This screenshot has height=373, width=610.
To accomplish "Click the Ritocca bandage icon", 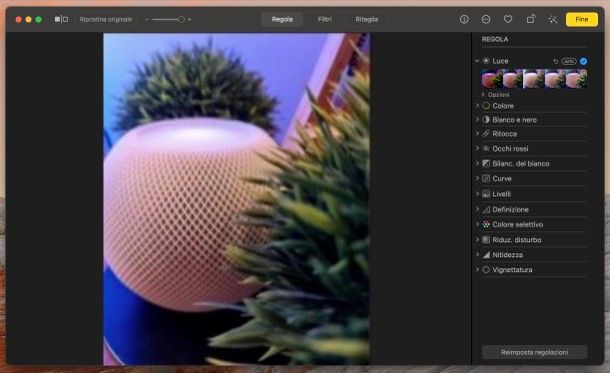I will coord(486,133).
